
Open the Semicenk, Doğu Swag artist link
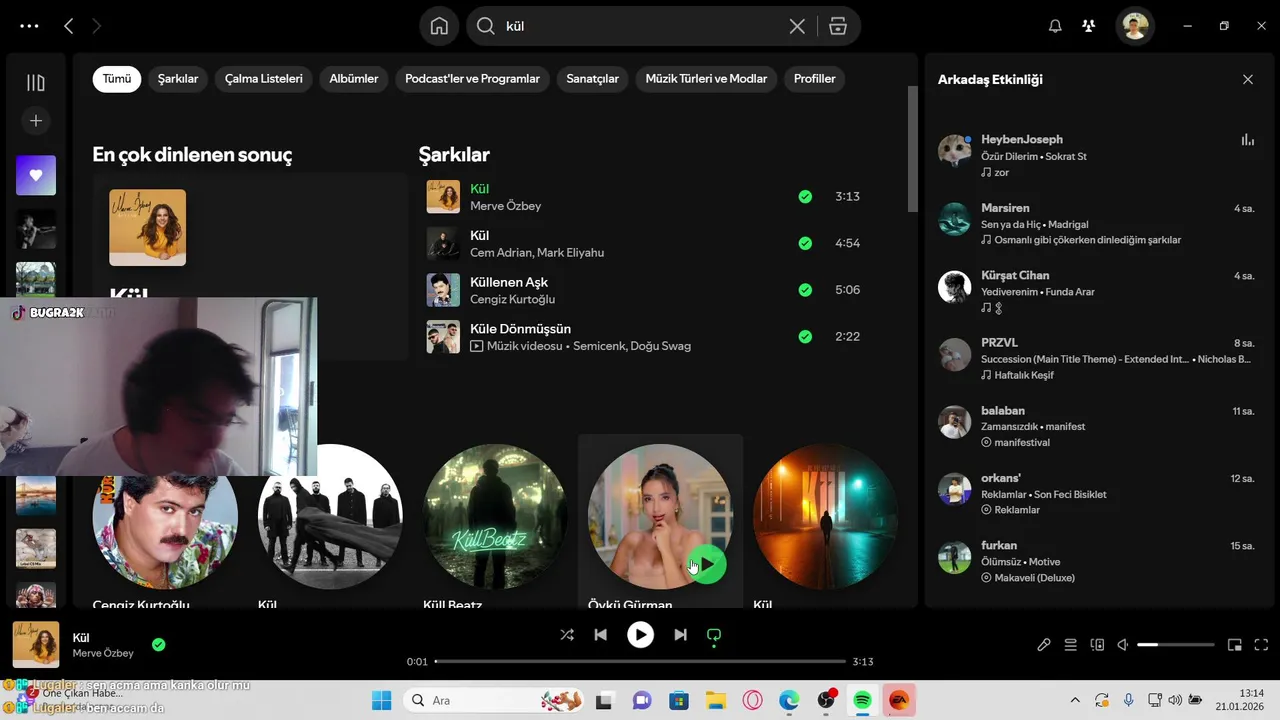coord(632,346)
